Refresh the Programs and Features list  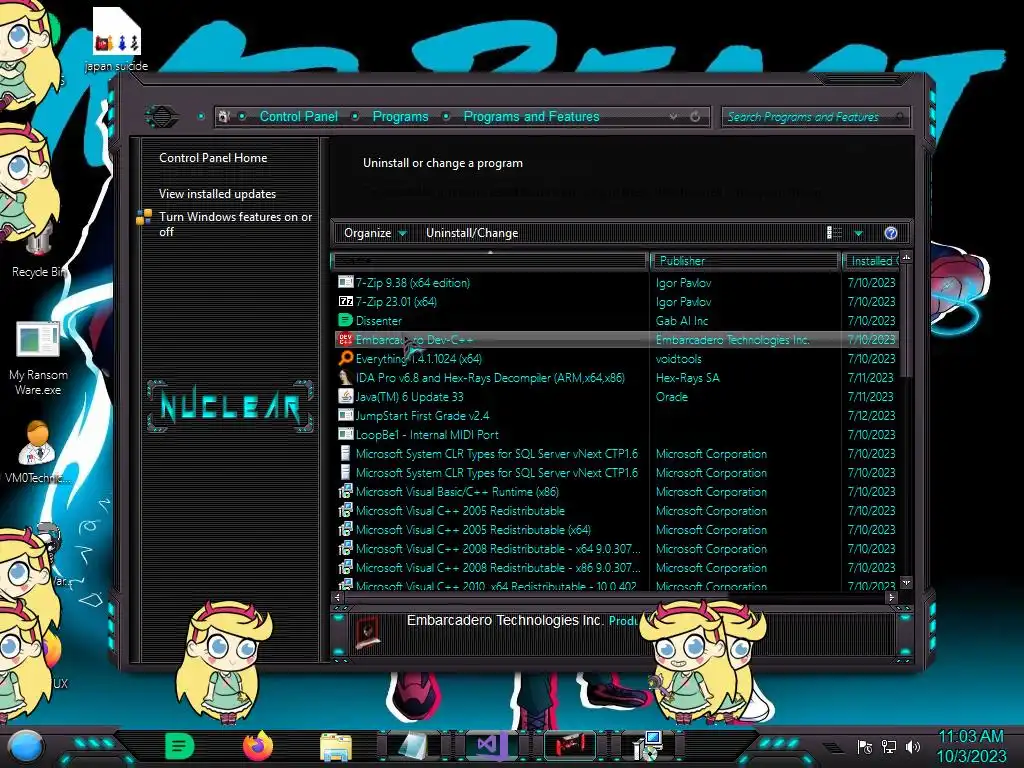[x=695, y=116]
